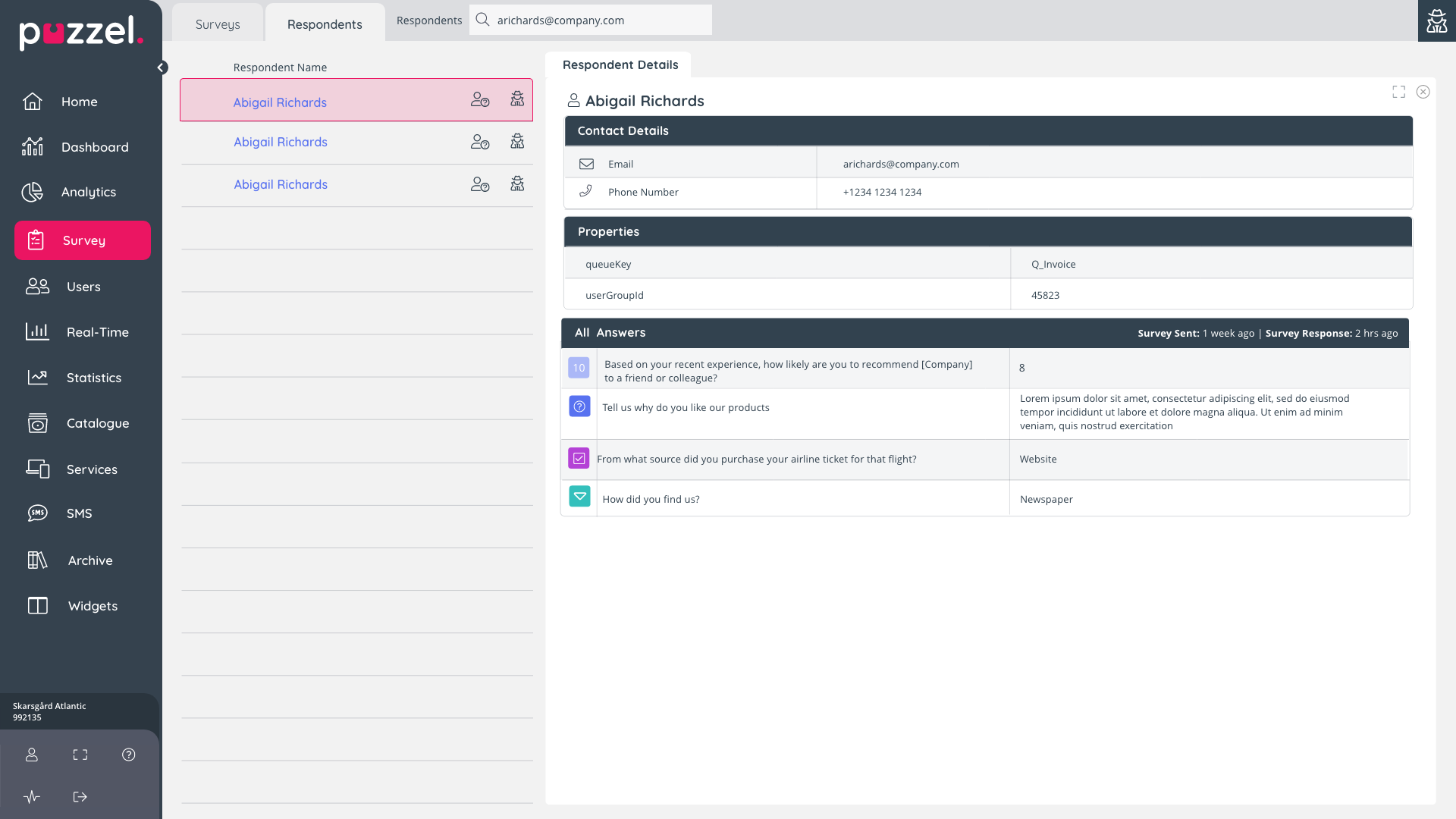Open the Home section
The height and width of the screenshot is (819, 1456).
(x=79, y=102)
